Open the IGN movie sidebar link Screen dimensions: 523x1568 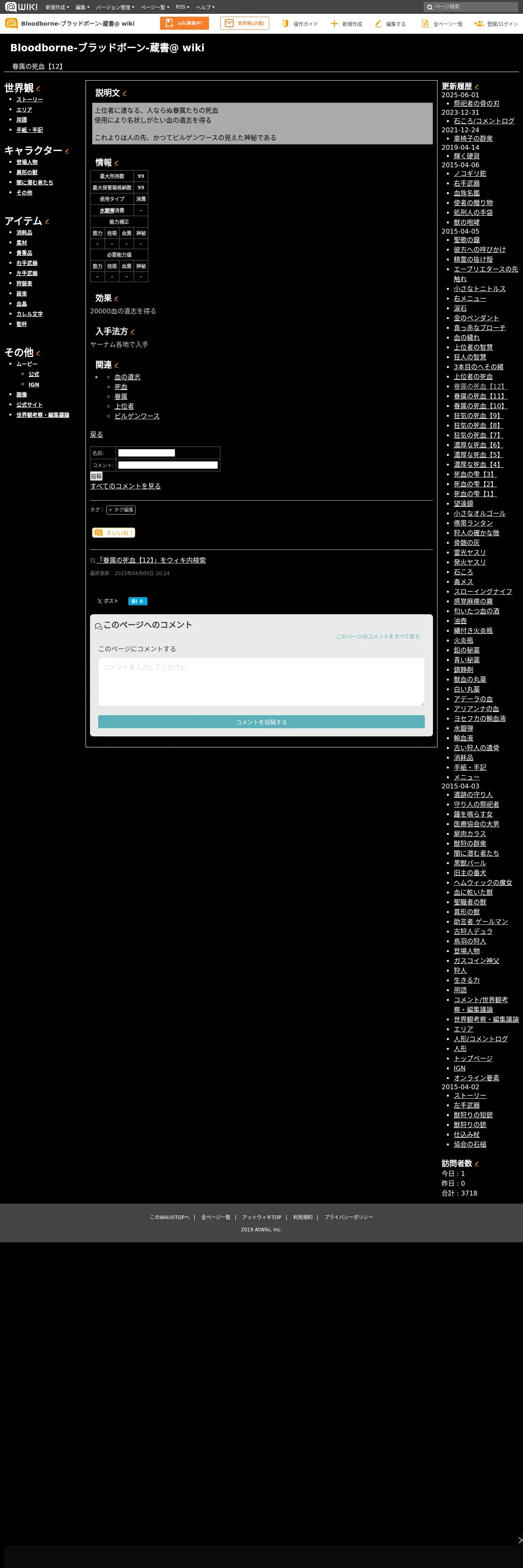point(33,384)
